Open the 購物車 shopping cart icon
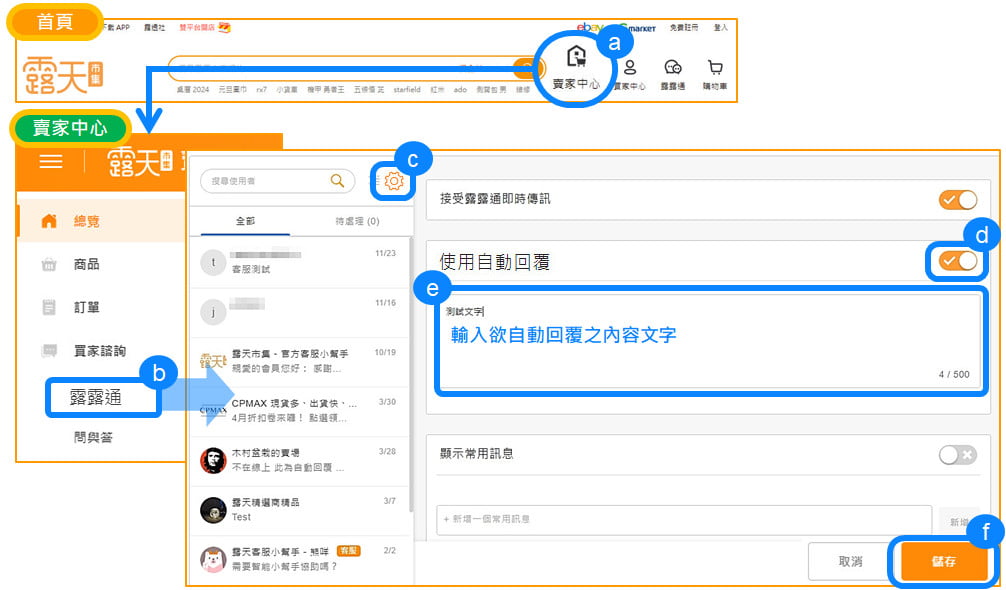The width and height of the screenshot is (1006, 590). (x=715, y=73)
